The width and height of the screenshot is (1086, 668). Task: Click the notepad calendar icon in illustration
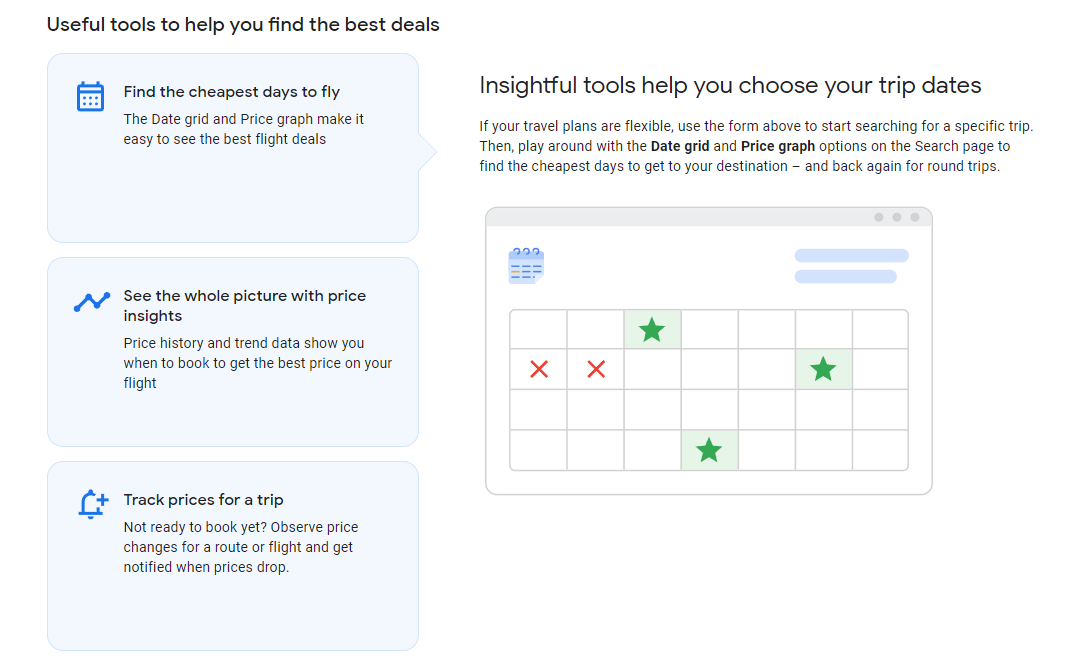pos(526,265)
